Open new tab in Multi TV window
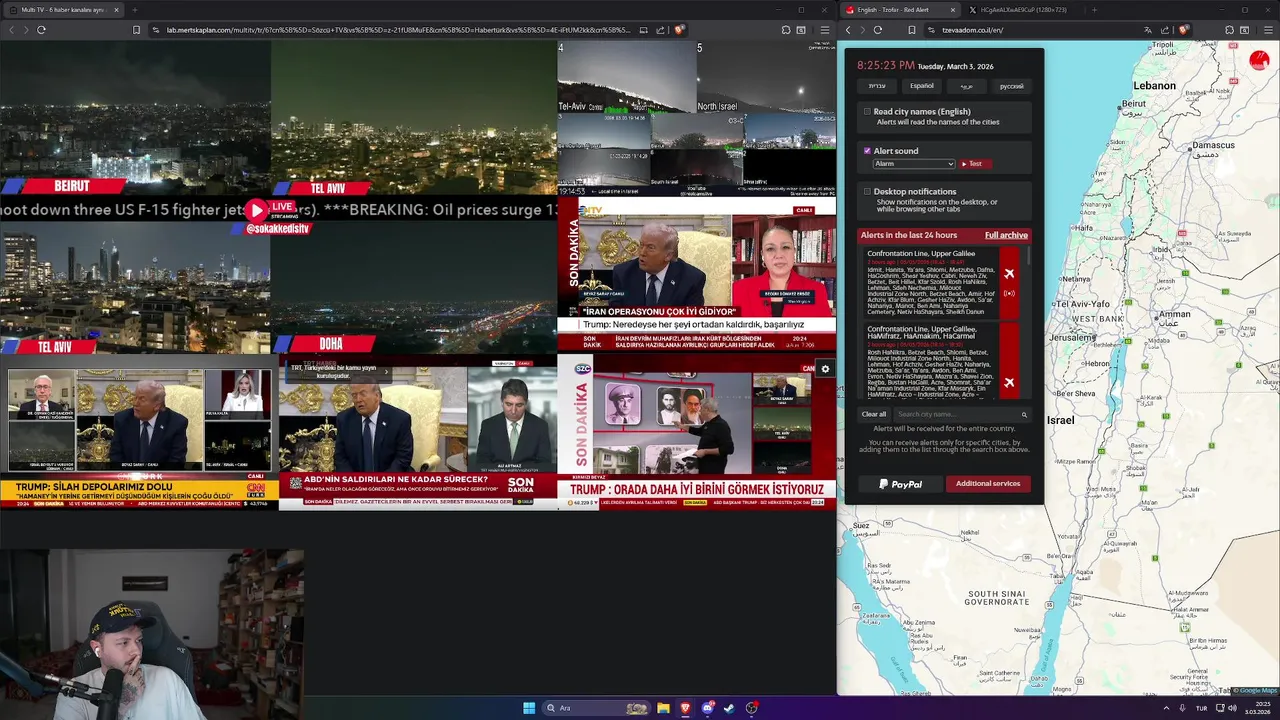 tap(134, 10)
